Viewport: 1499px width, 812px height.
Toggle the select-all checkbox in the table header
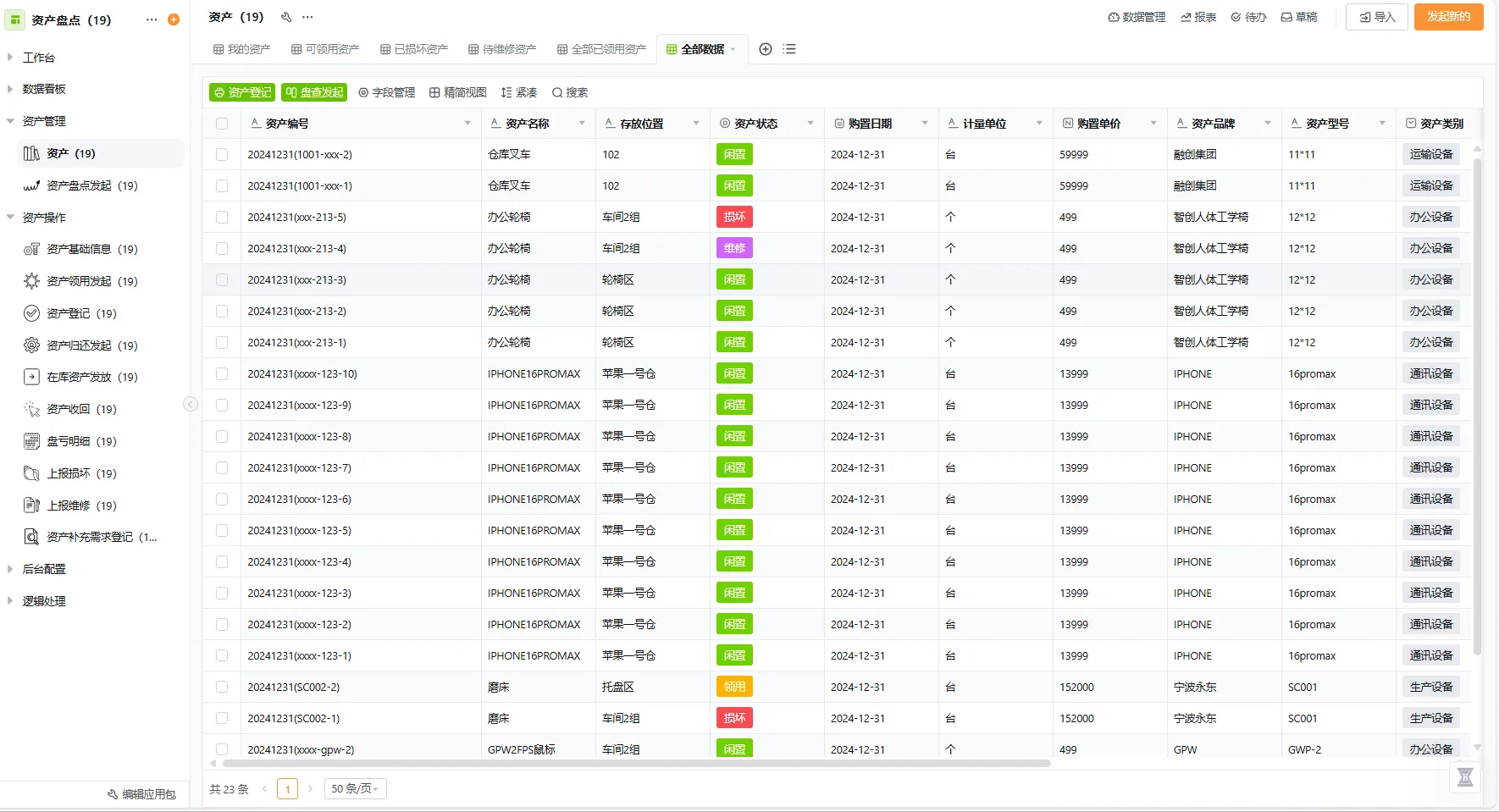tap(221, 123)
